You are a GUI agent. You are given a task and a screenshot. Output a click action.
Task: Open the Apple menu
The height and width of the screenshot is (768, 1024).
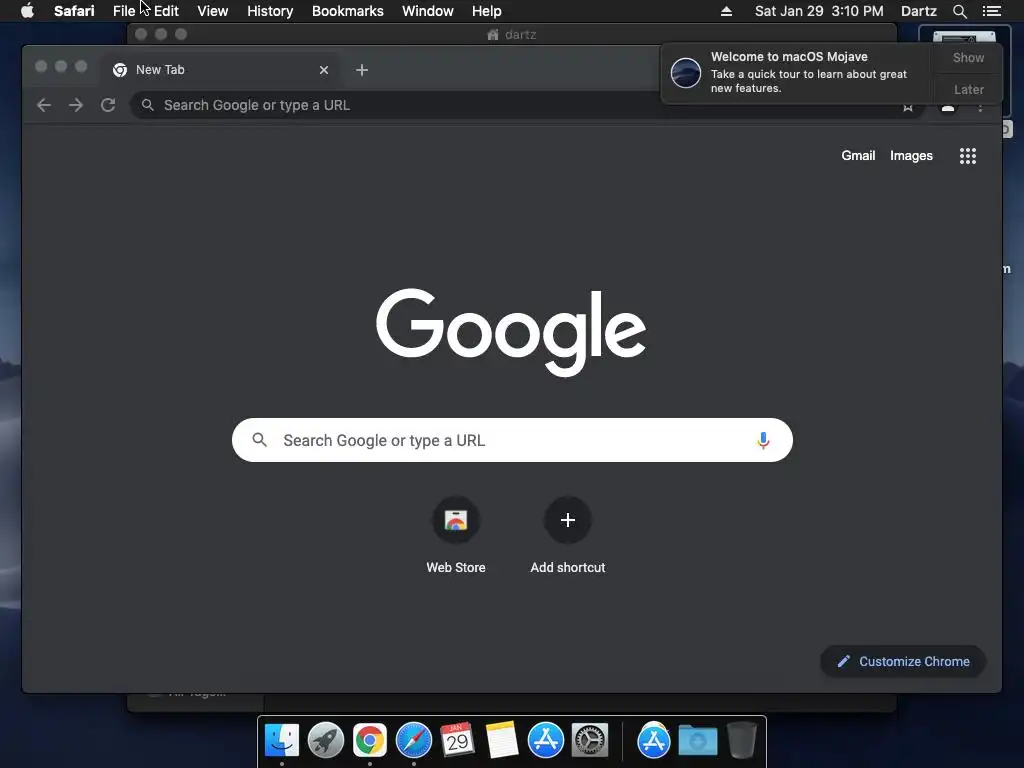pos(27,11)
